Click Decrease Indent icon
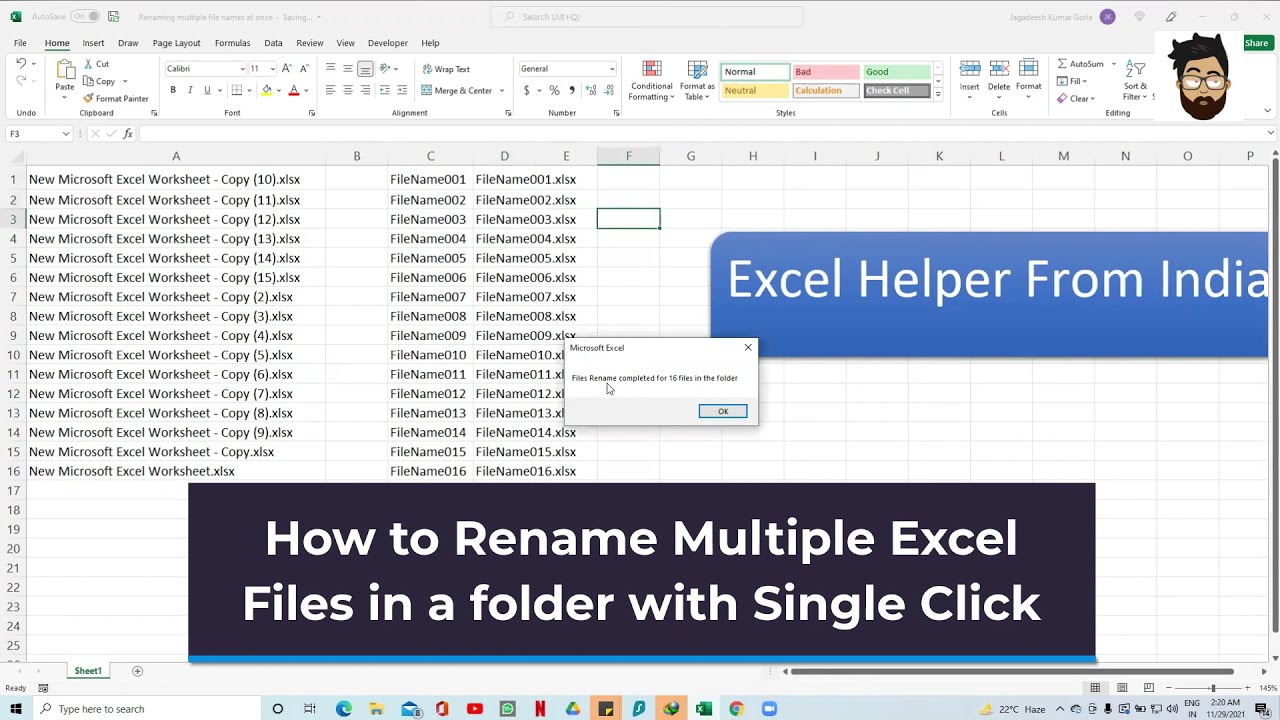Screen dimensions: 1280x720 coord(385,90)
